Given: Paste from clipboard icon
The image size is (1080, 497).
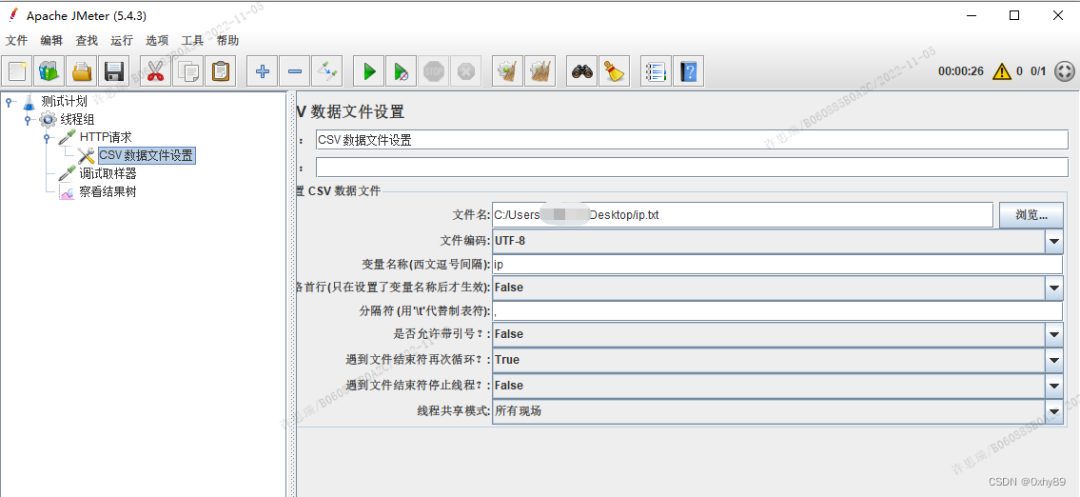Looking at the screenshot, I should [x=220, y=71].
